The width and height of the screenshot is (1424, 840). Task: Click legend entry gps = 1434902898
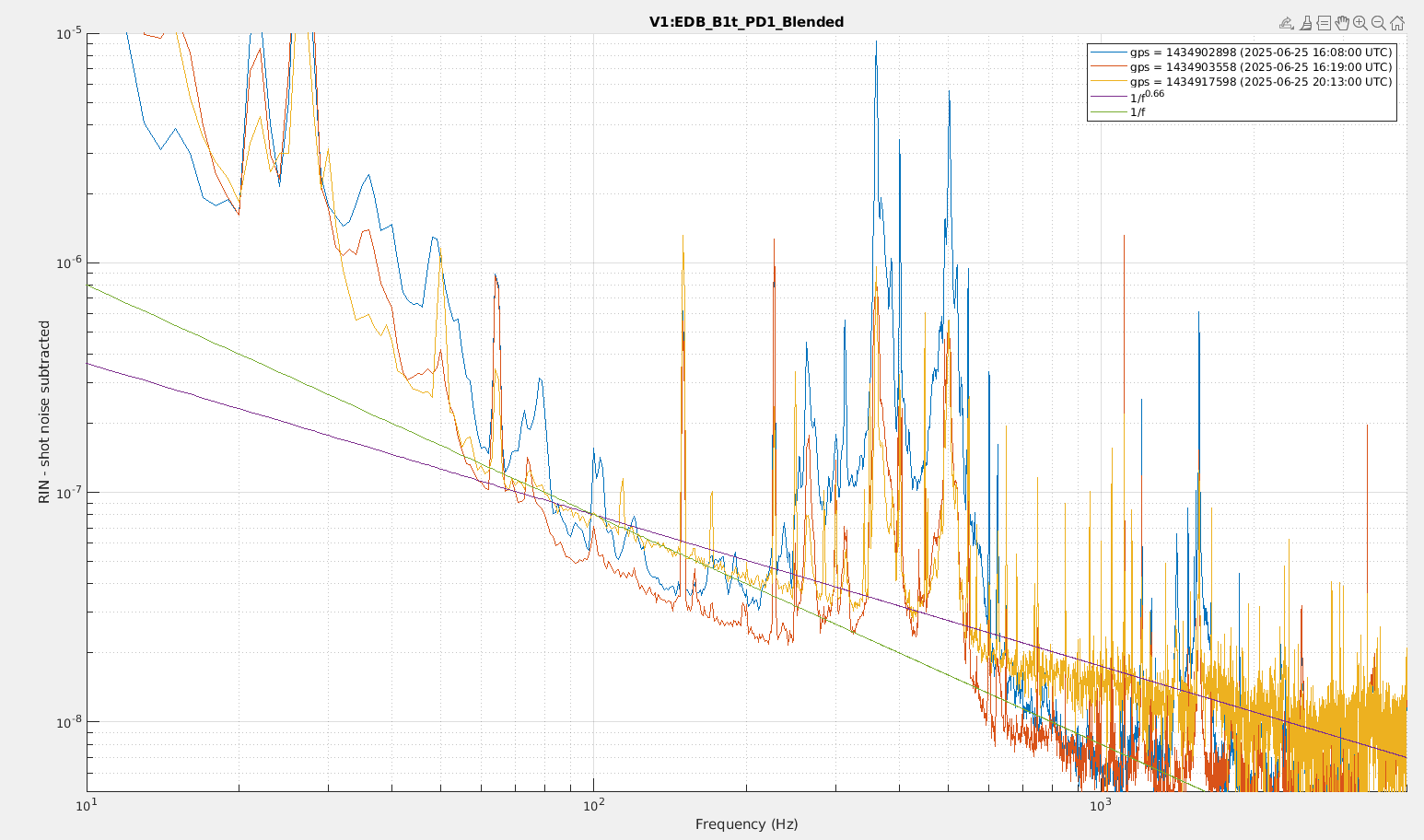pos(1260,52)
